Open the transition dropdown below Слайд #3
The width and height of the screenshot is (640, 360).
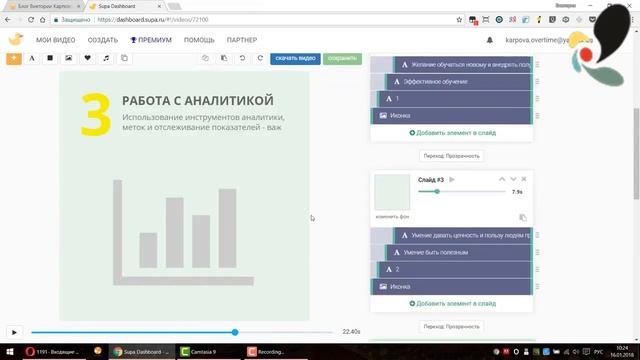451,327
